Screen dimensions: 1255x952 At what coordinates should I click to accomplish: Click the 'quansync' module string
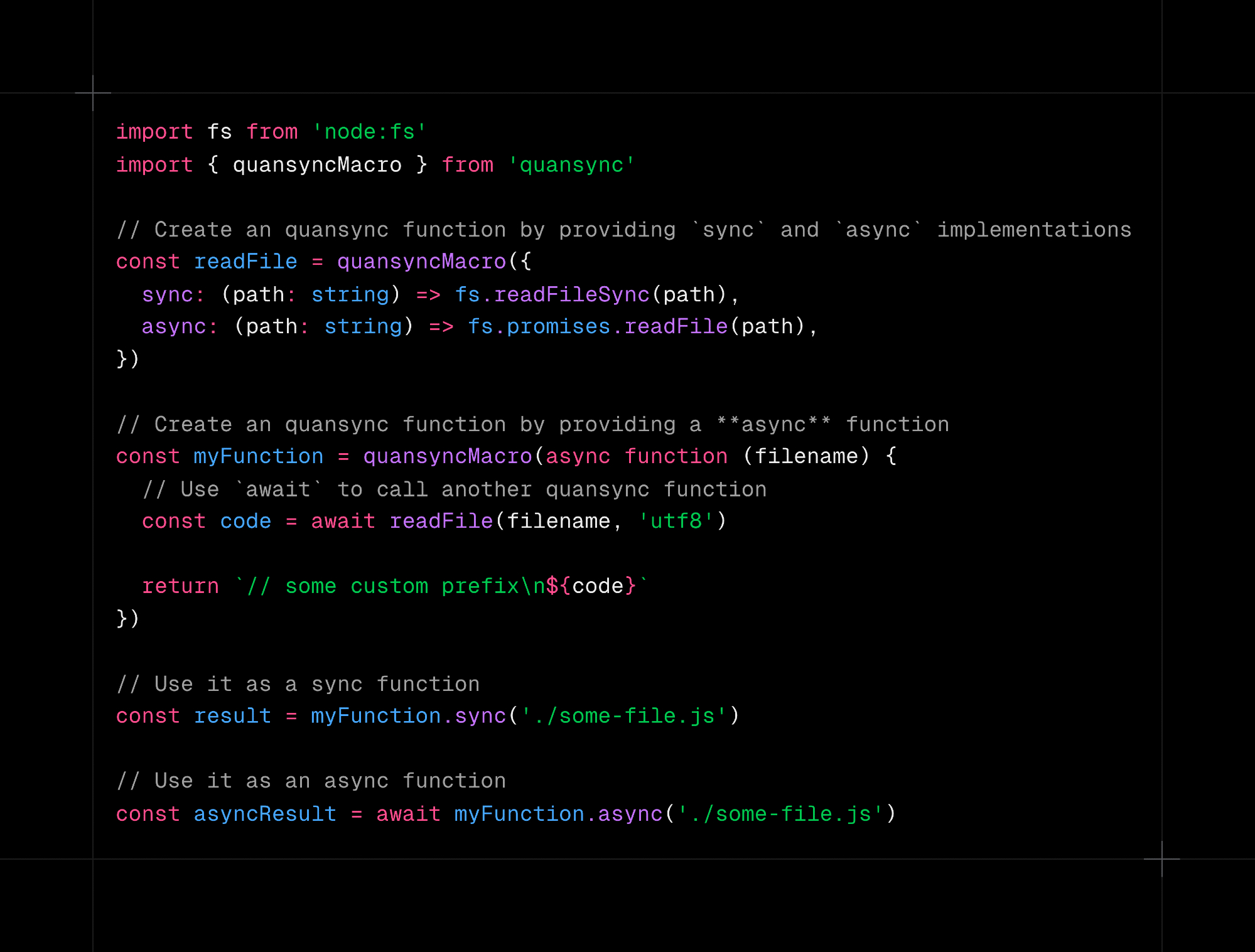pyautogui.click(x=571, y=164)
